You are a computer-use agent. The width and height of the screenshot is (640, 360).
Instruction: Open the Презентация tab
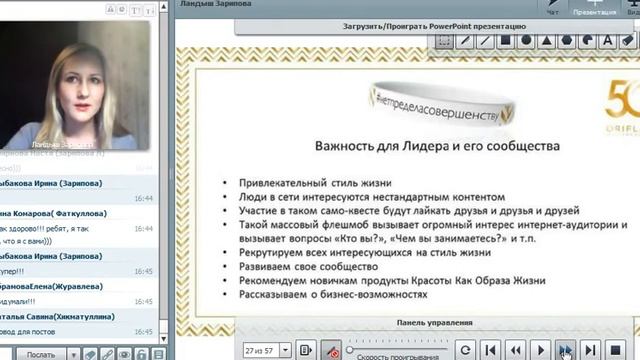coord(594,7)
